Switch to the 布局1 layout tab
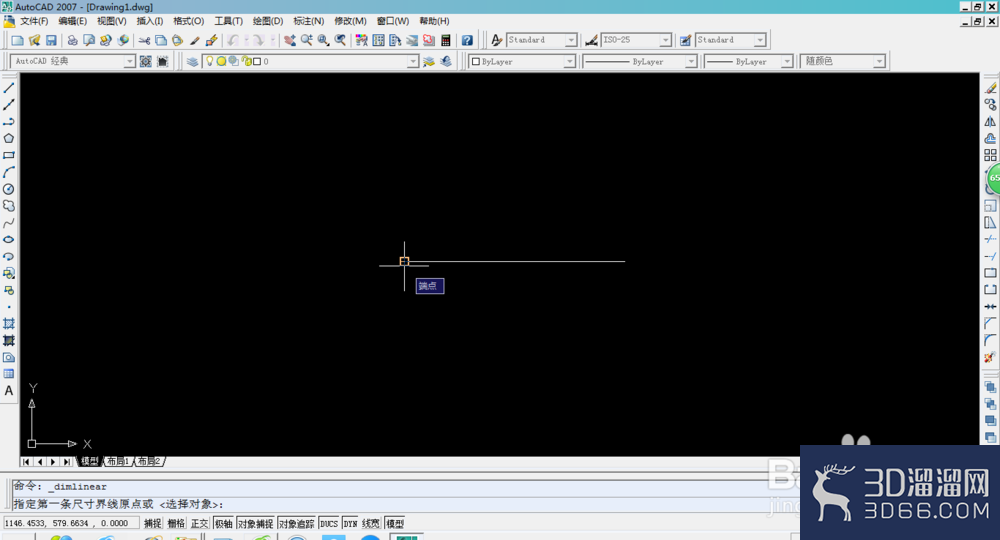Viewport: 1000px width, 540px height. [x=118, y=462]
